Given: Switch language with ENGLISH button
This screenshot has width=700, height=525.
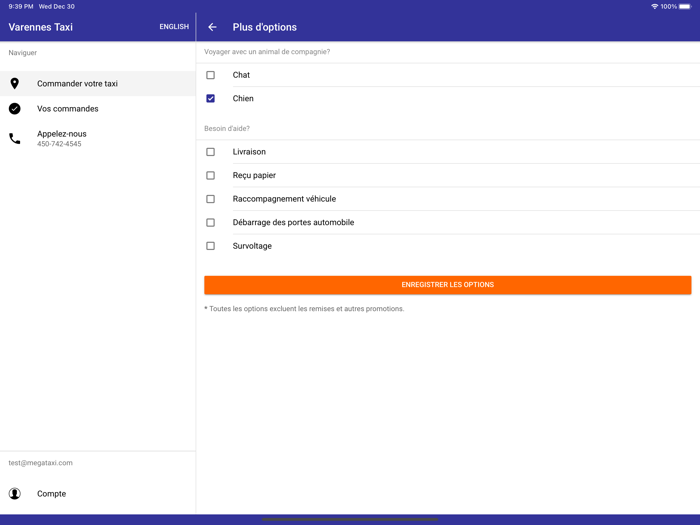Looking at the screenshot, I should (174, 27).
